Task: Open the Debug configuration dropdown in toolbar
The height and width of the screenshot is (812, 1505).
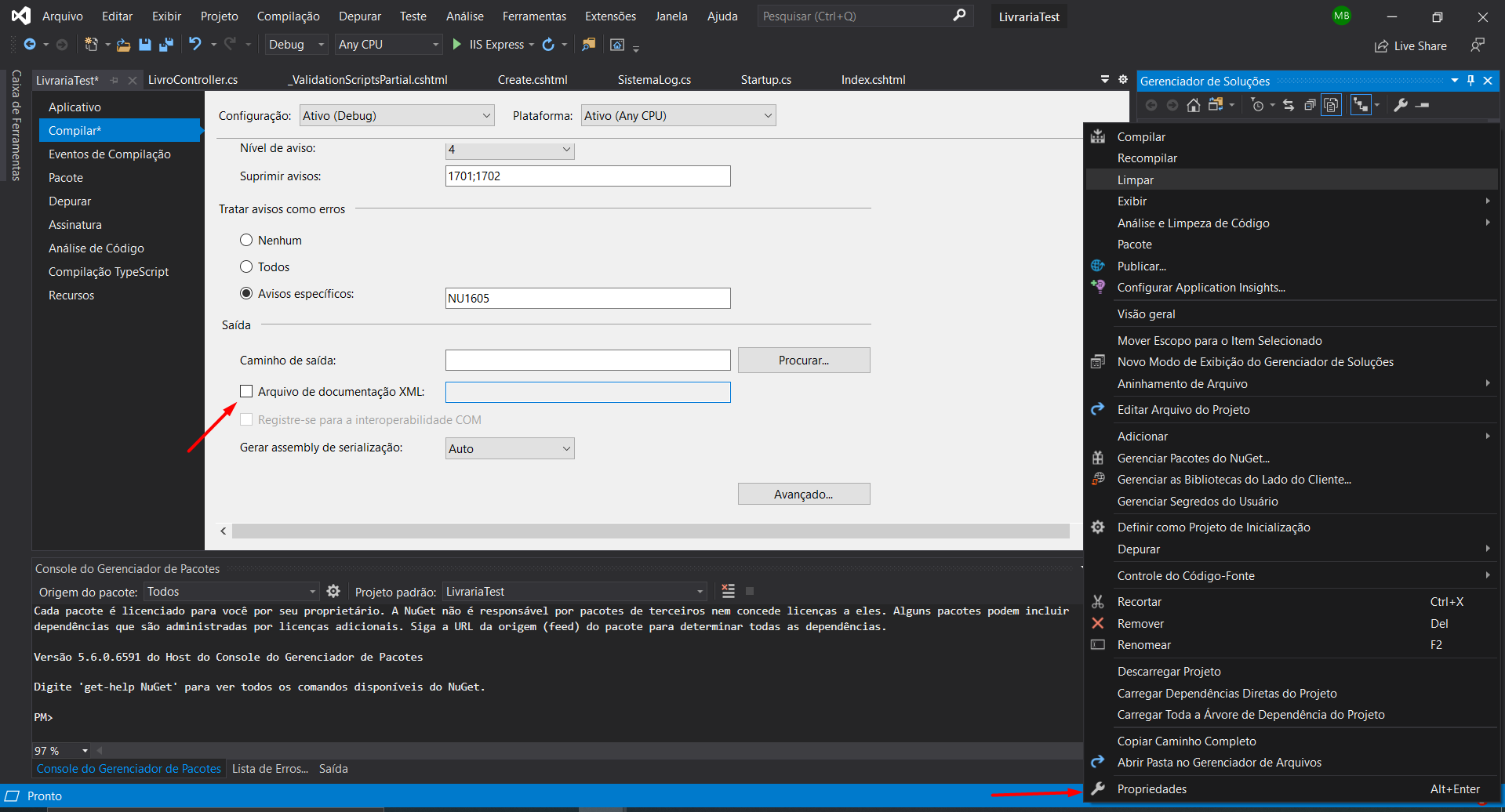Action: [x=296, y=45]
